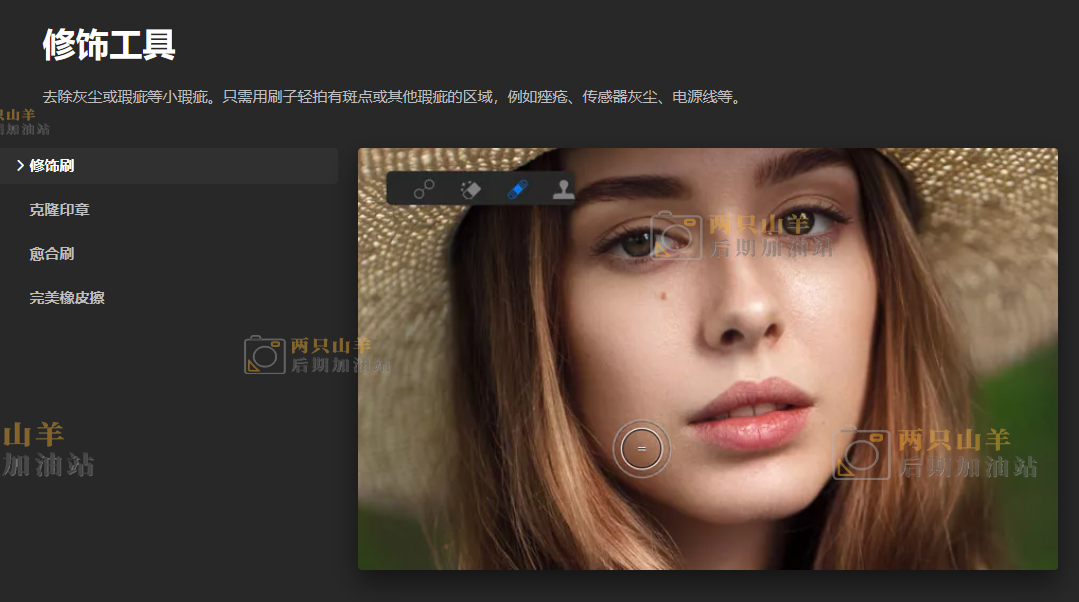Click the camera watermark logo left of photo
1079x602 pixels.
(265, 355)
